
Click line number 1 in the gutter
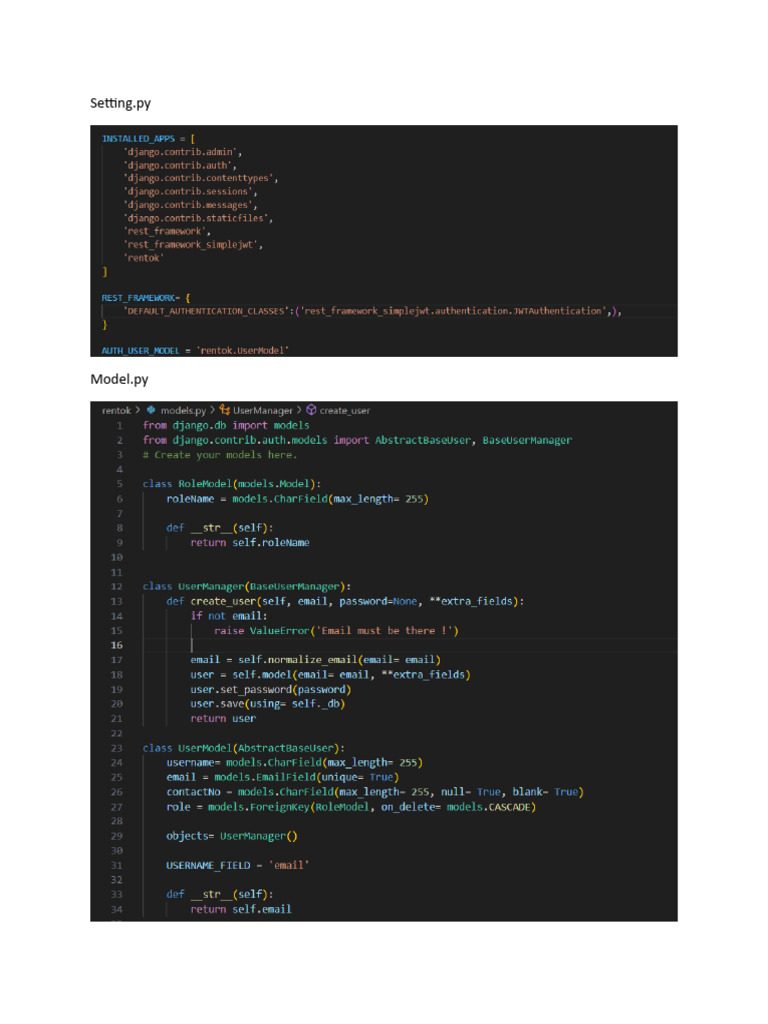click(120, 426)
